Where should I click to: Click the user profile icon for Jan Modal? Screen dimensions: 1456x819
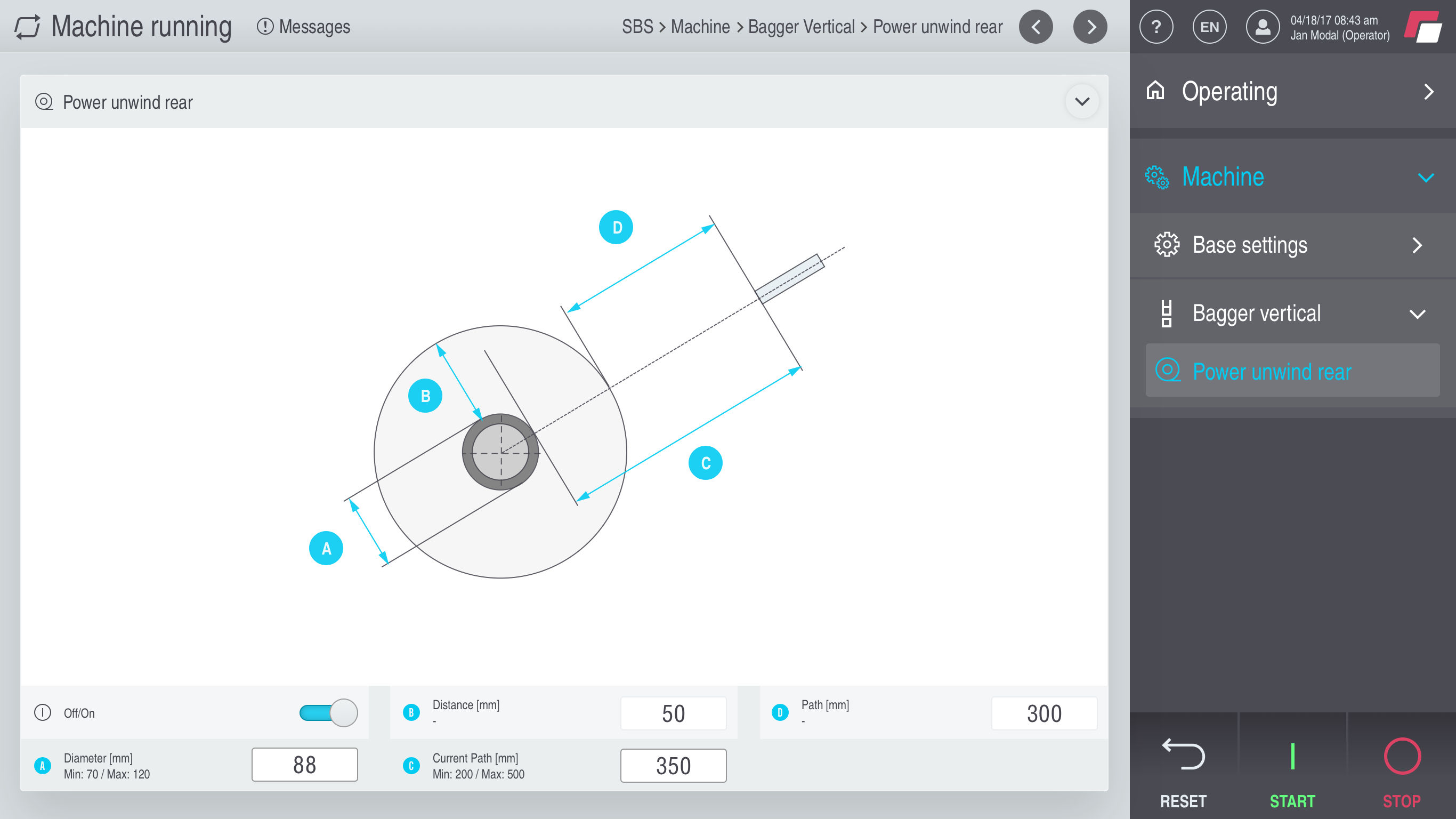click(1263, 26)
